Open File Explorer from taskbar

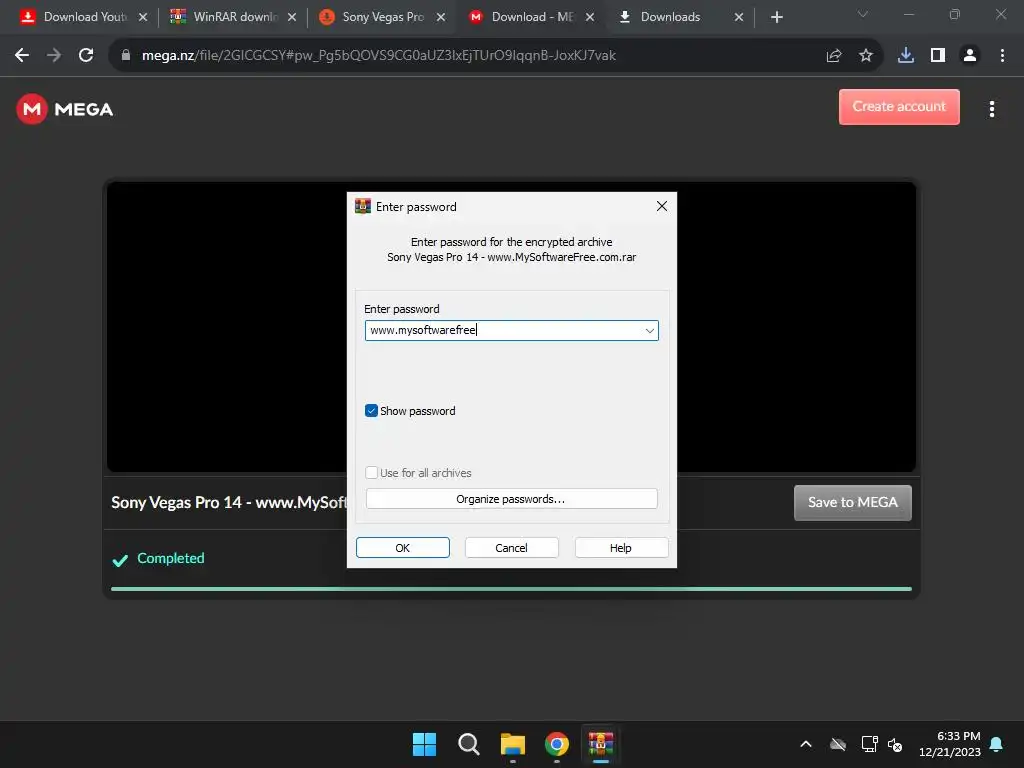click(513, 744)
